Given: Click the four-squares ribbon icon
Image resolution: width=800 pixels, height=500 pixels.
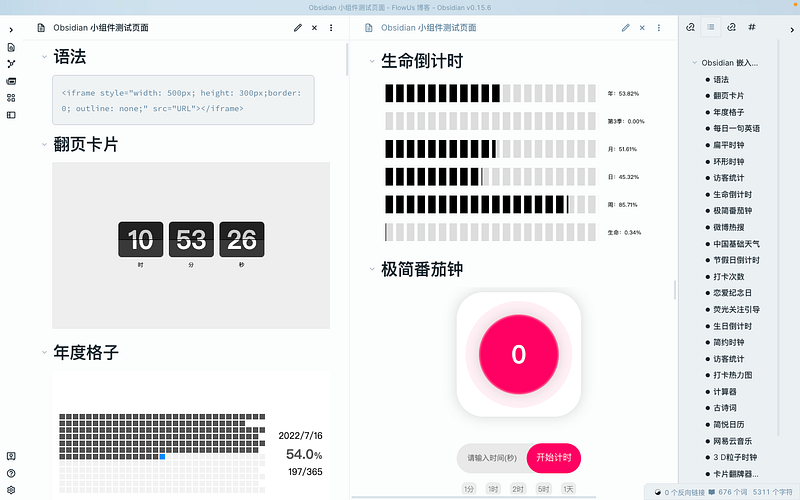Looking at the screenshot, I should 11,98.
